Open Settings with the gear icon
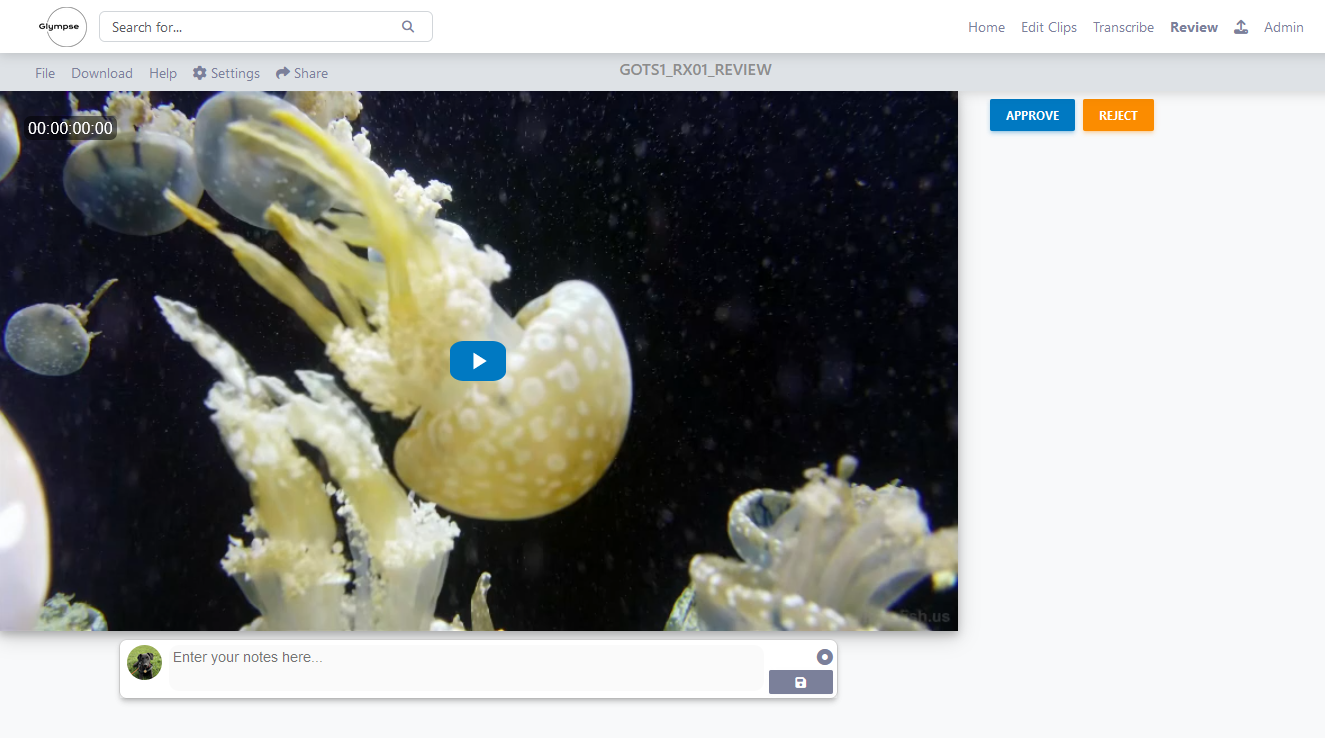1325x738 pixels. pos(200,73)
